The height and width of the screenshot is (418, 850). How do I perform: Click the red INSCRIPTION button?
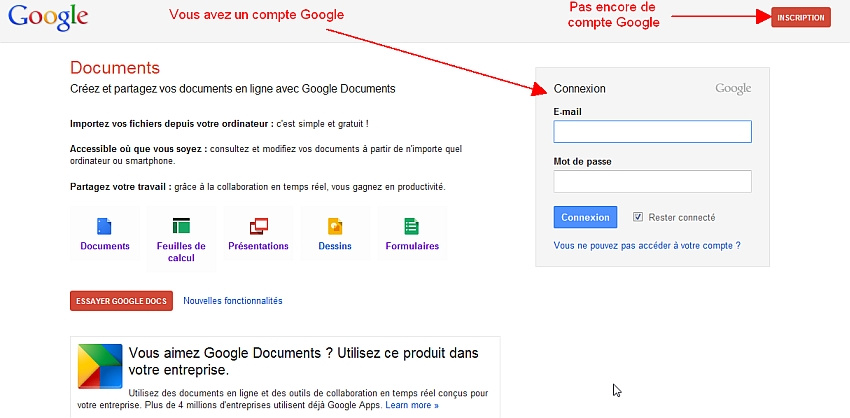801,17
